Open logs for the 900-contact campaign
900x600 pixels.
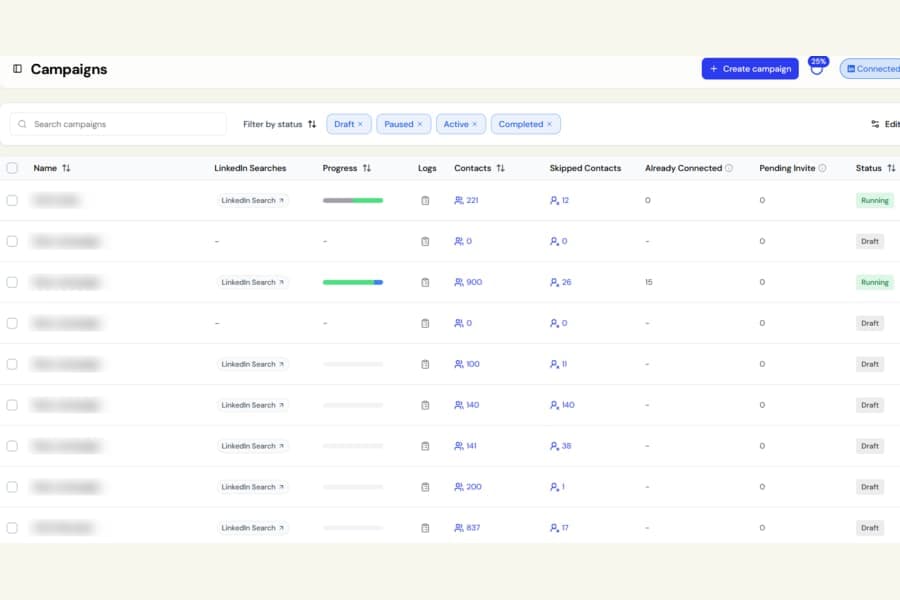coord(425,282)
